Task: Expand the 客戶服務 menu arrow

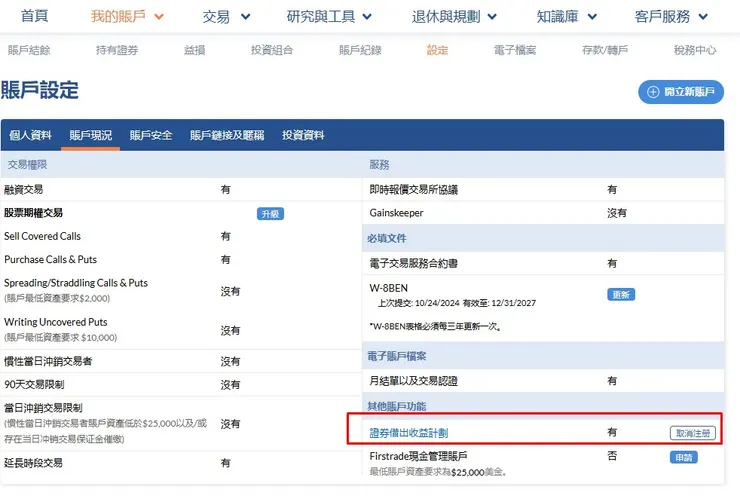Action: [703, 17]
